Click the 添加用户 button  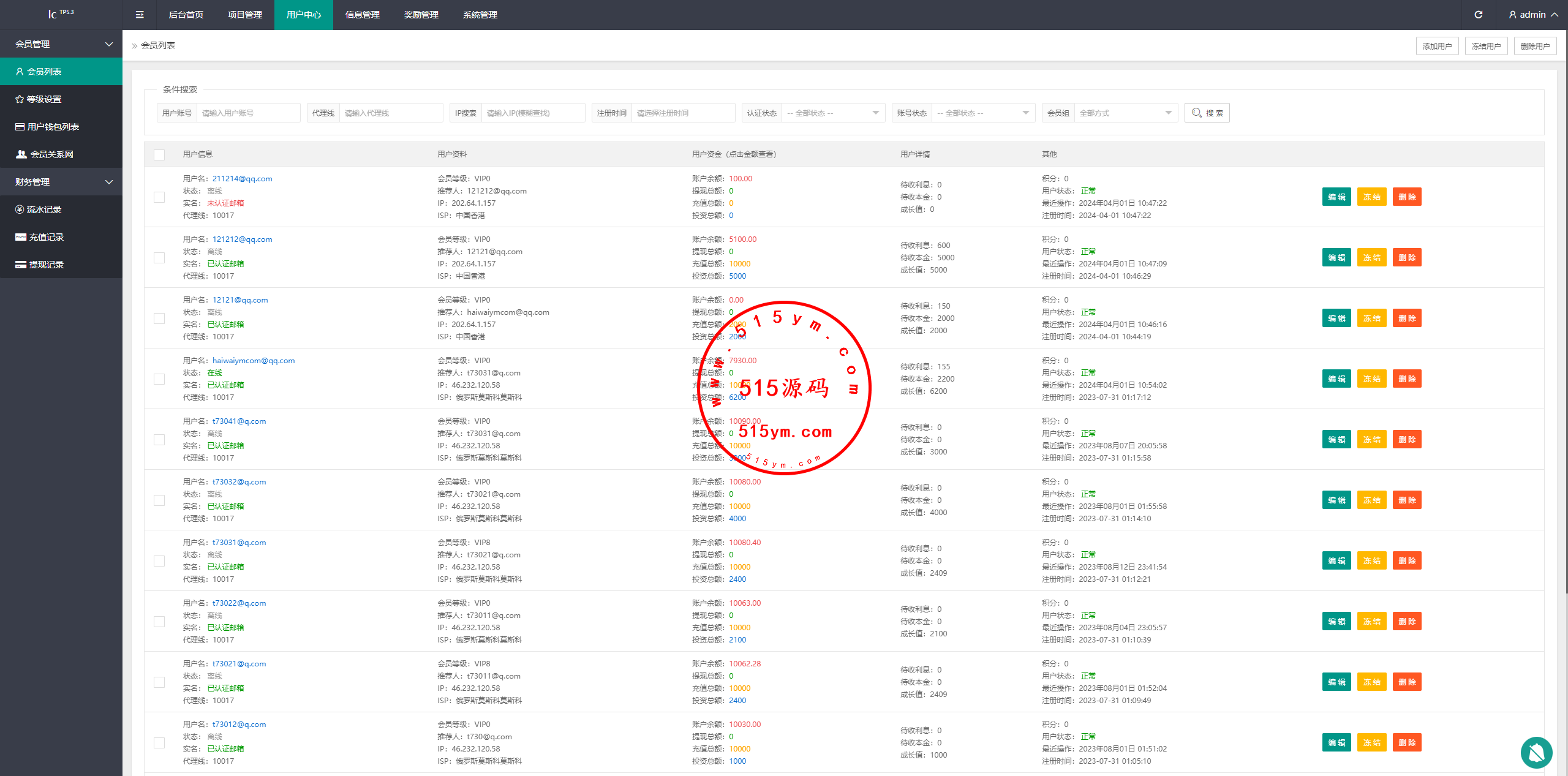click(1436, 46)
